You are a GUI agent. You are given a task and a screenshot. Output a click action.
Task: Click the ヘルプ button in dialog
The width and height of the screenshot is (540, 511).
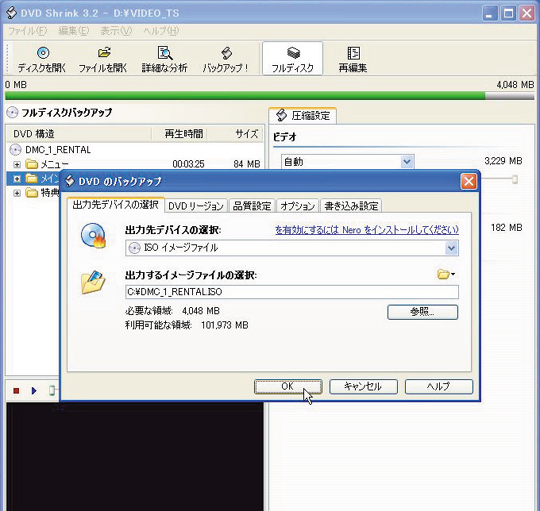439,387
